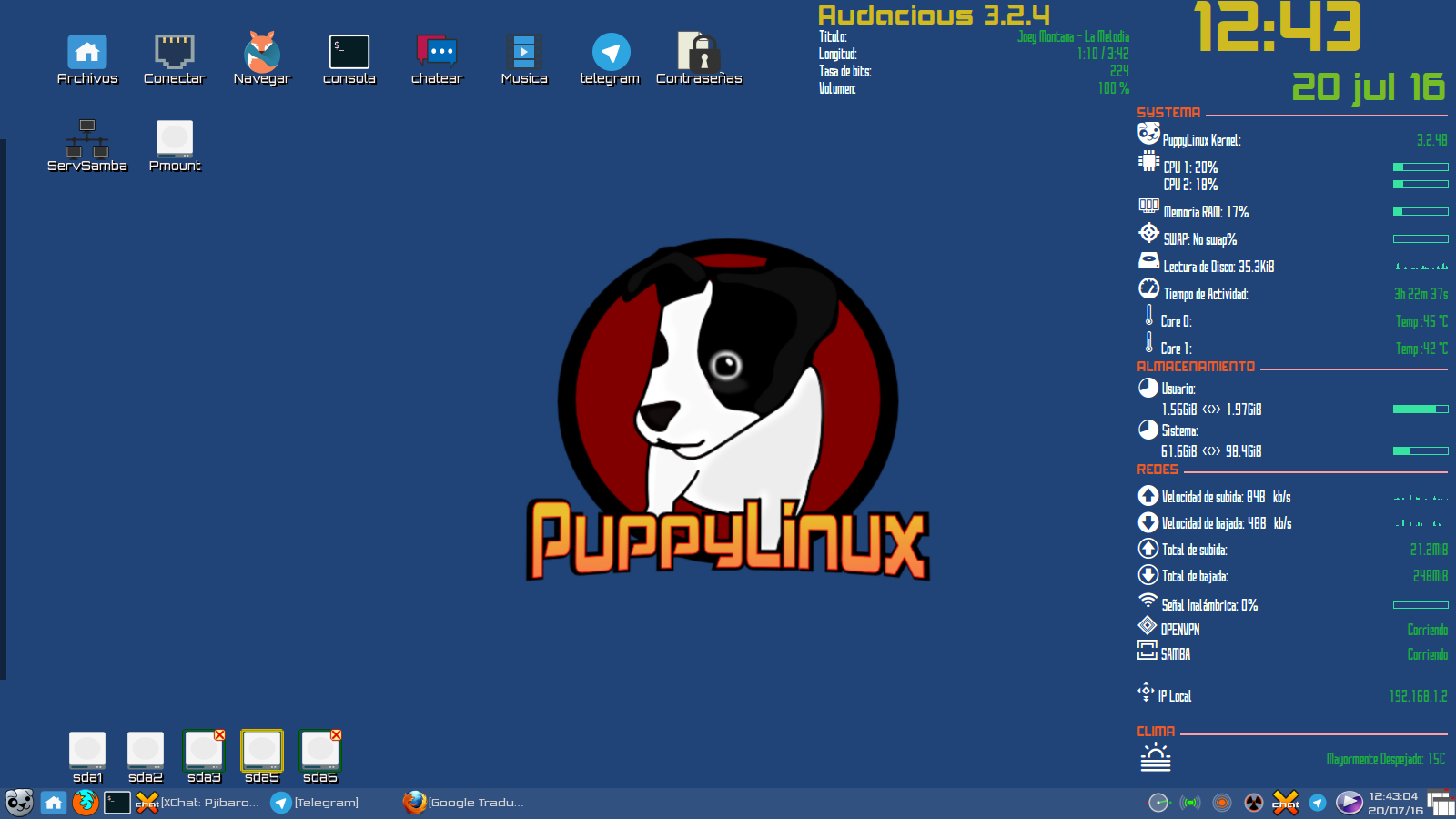Click the Telegram tray icon
Image resolution: width=1456 pixels, height=819 pixels.
1318,803
